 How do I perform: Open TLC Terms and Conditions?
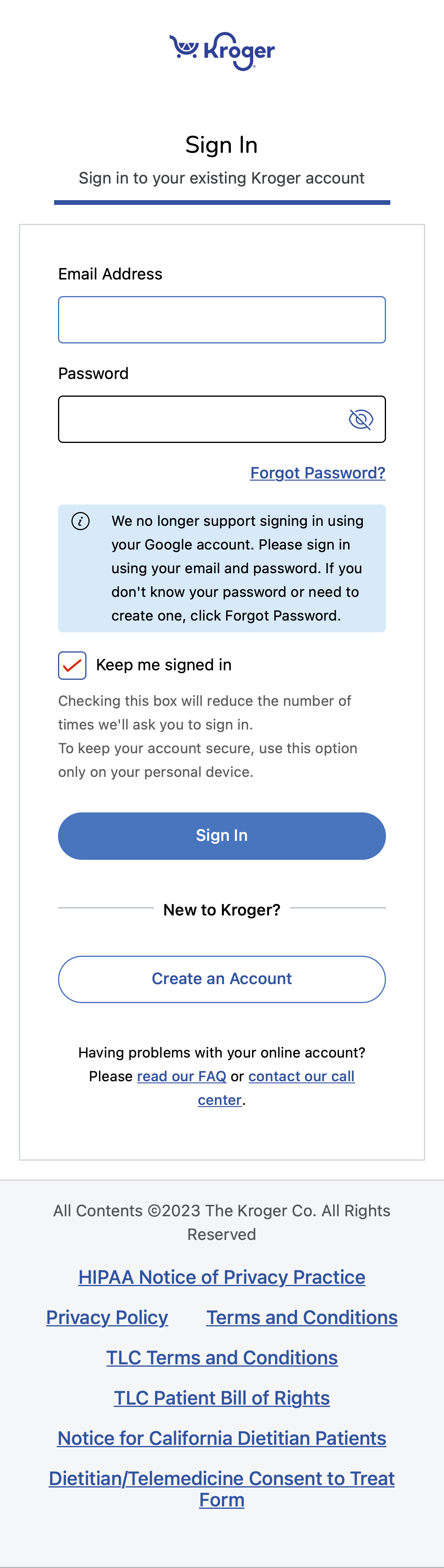pyautogui.click(x=221, y=1357)
